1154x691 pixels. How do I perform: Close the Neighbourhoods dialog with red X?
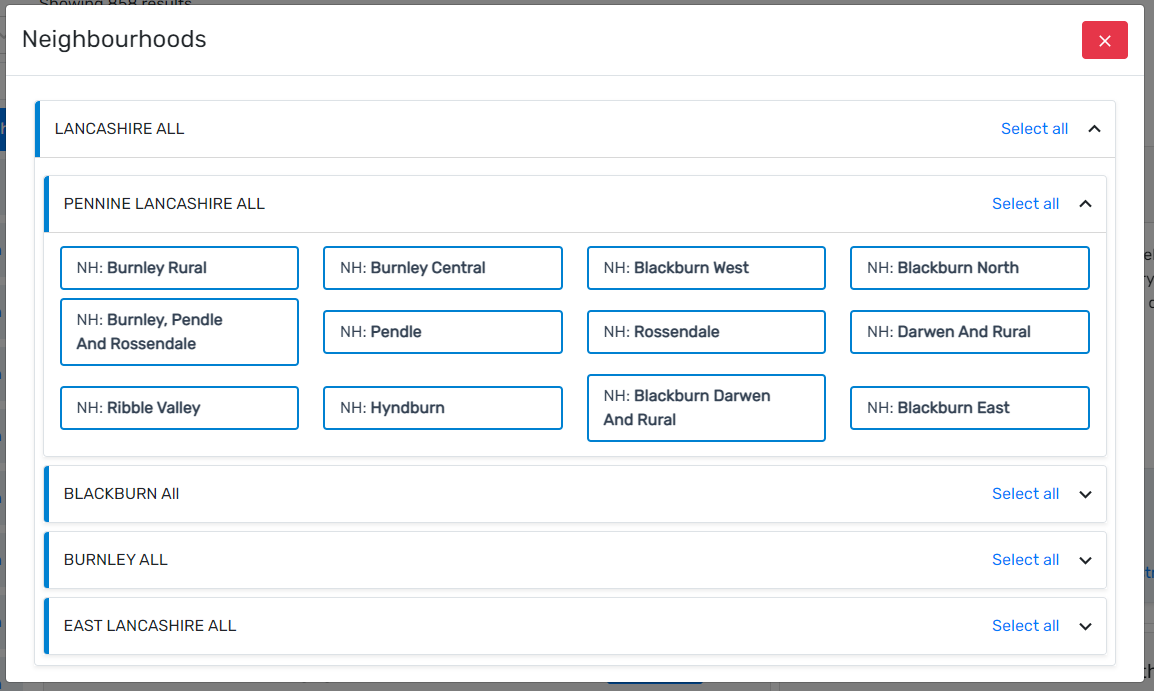tap(1104, 40)
